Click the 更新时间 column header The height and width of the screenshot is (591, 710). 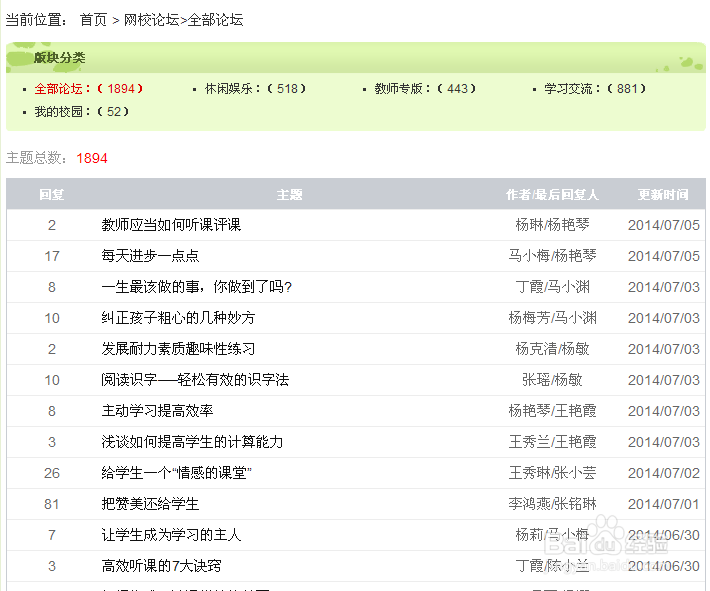663,195
